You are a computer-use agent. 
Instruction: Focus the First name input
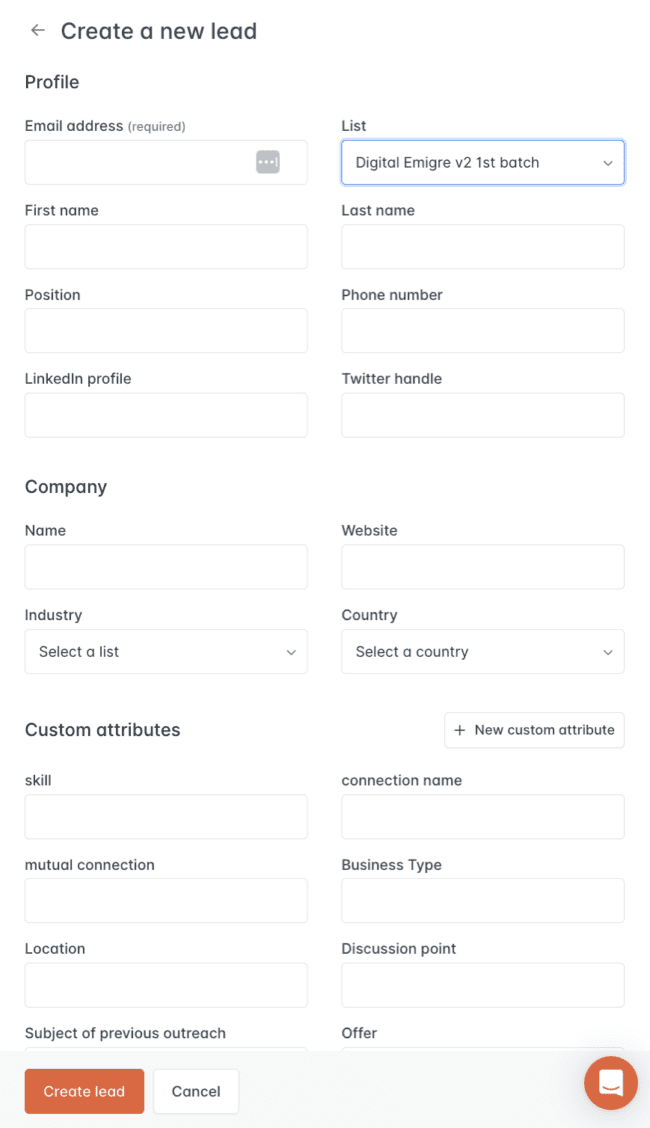(x=165, y=246)
